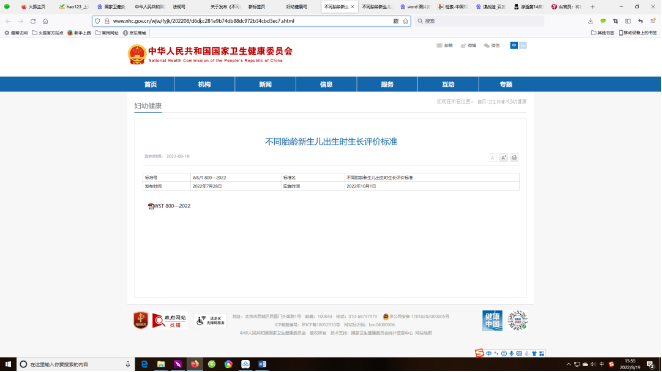
Task: Click the lock icon beside the URL
Action: coord(107,21)
